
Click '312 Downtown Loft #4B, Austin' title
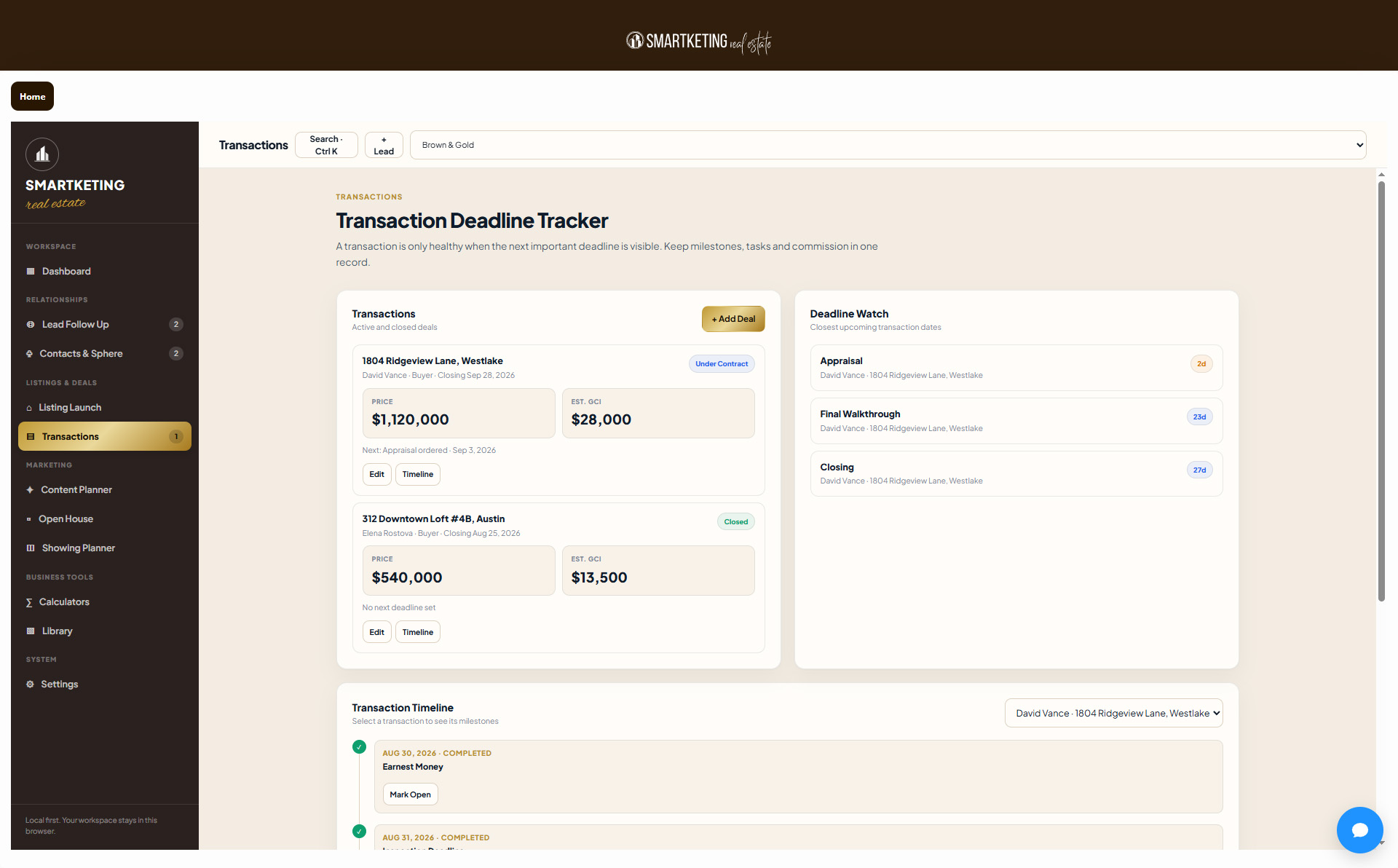[x=433, y=519]
